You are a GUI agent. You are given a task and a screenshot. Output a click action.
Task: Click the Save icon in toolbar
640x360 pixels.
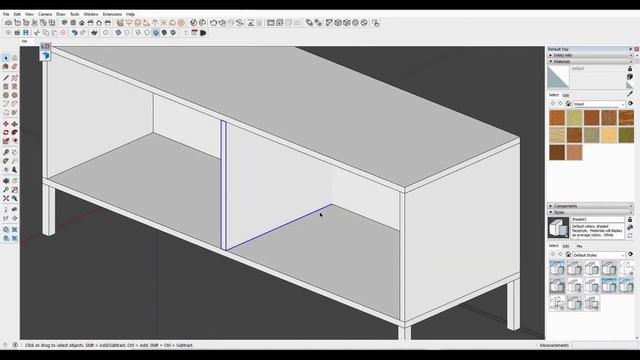click(x=26, y=33)
